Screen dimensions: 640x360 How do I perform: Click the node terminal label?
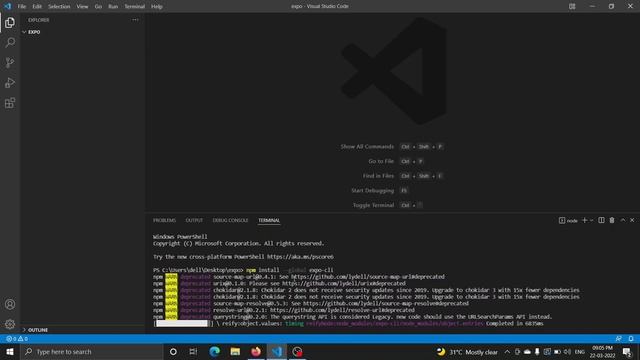pos(568,220)
